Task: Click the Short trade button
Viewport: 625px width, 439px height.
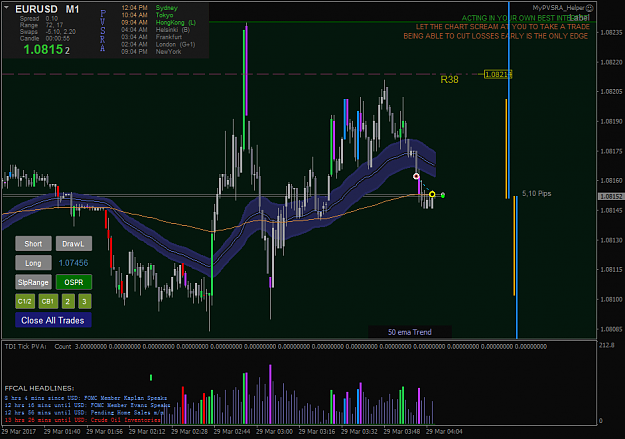Action: (x=33, y=244)
